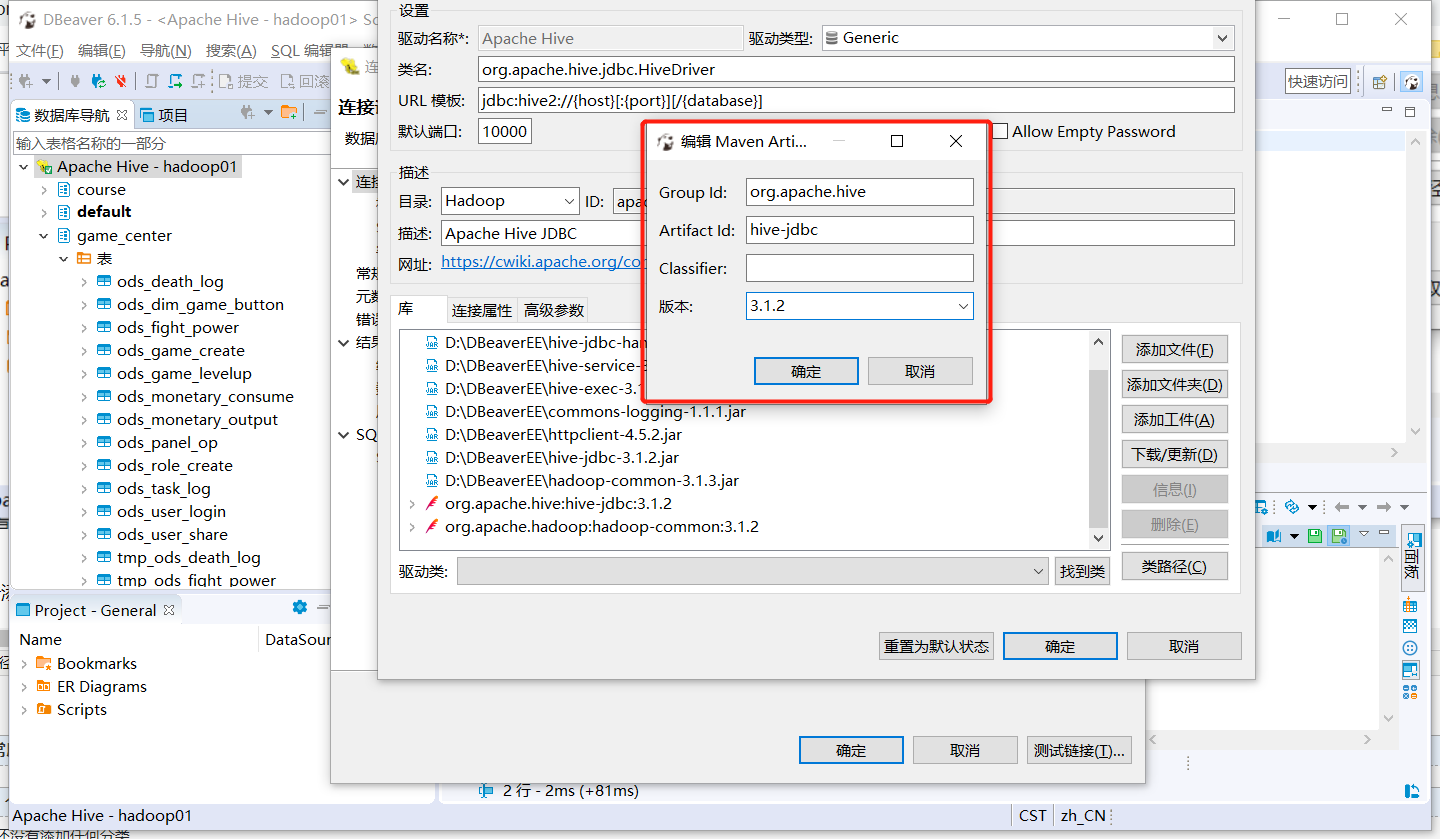Click the orange new folder icon in navigator
Screen dimensions: 1440x839
(289, 114)
